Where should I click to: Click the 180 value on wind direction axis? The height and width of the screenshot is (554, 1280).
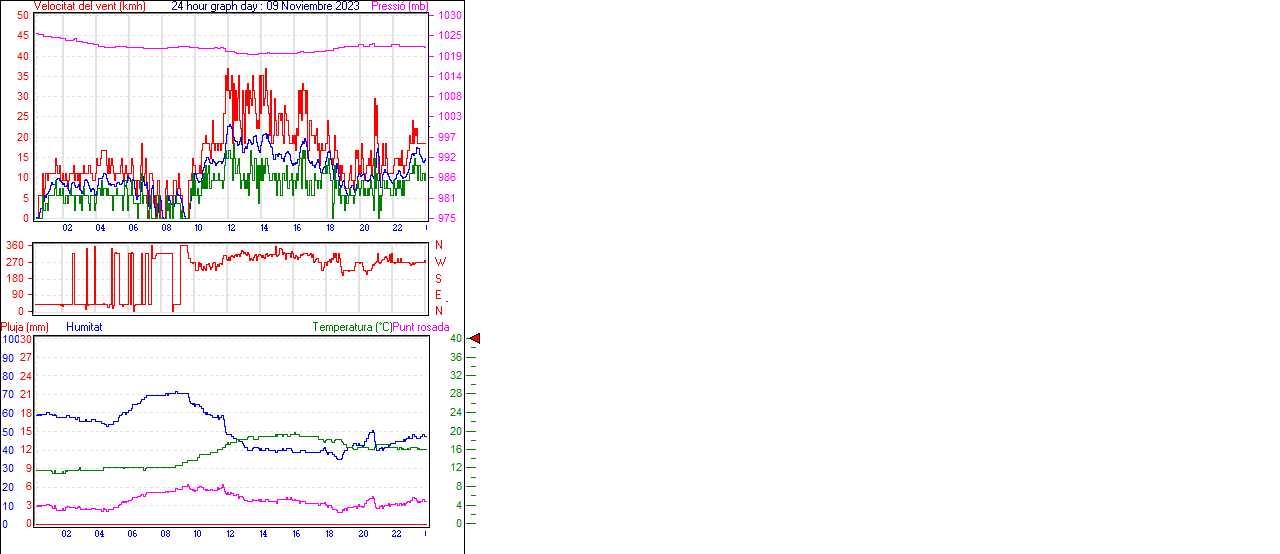pyautogui.click(x=15, y=278)
